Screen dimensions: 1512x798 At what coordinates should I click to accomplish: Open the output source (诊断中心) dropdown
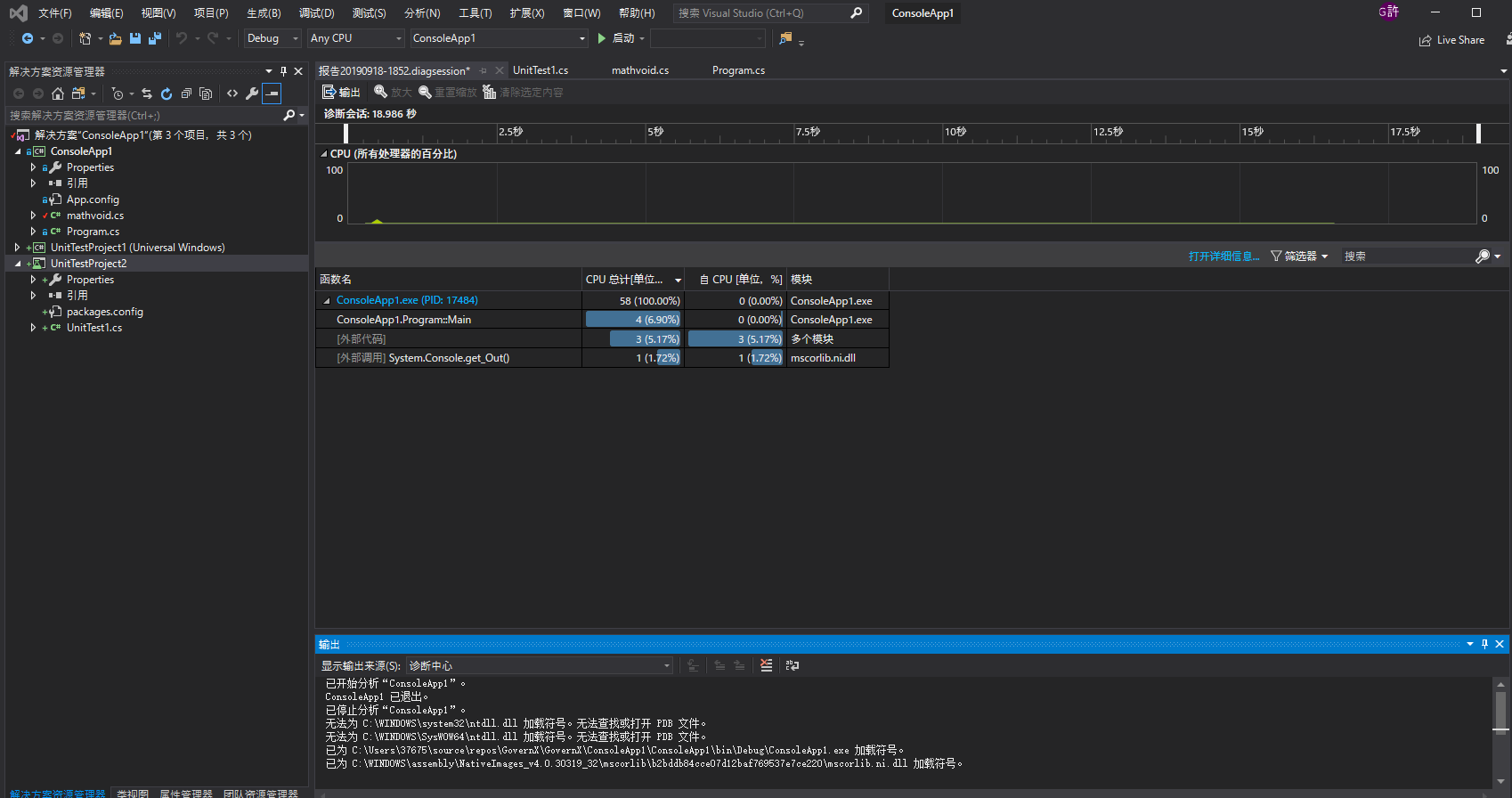[540, 665]
